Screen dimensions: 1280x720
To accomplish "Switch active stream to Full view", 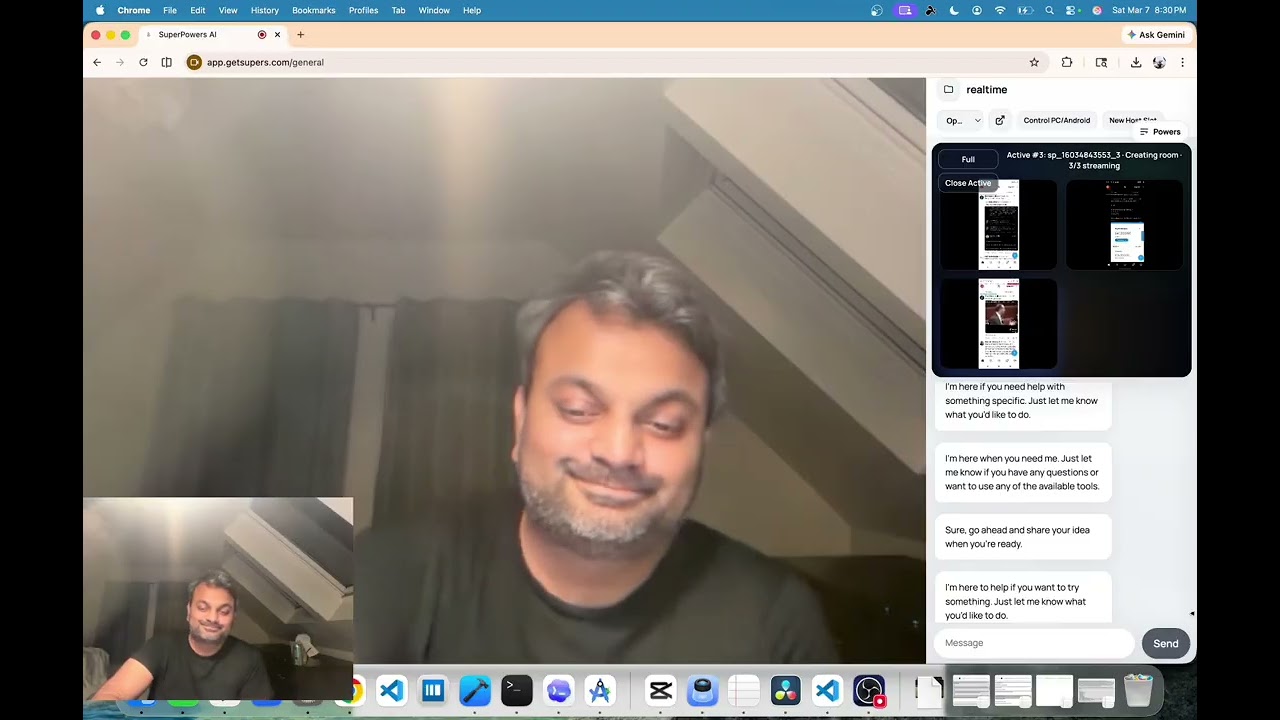I will pyautogui.click(x=968, y=159).
